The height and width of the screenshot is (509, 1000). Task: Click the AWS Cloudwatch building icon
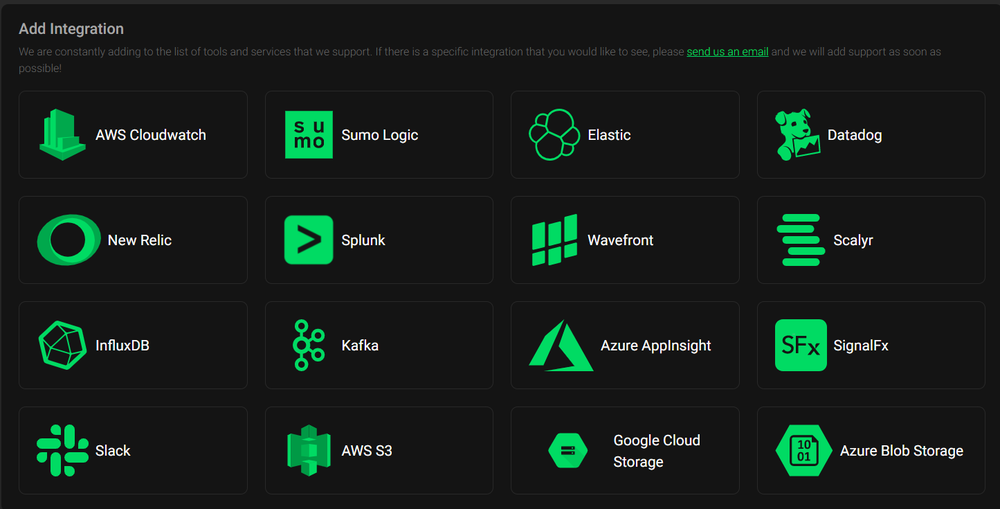click(62, 135)
